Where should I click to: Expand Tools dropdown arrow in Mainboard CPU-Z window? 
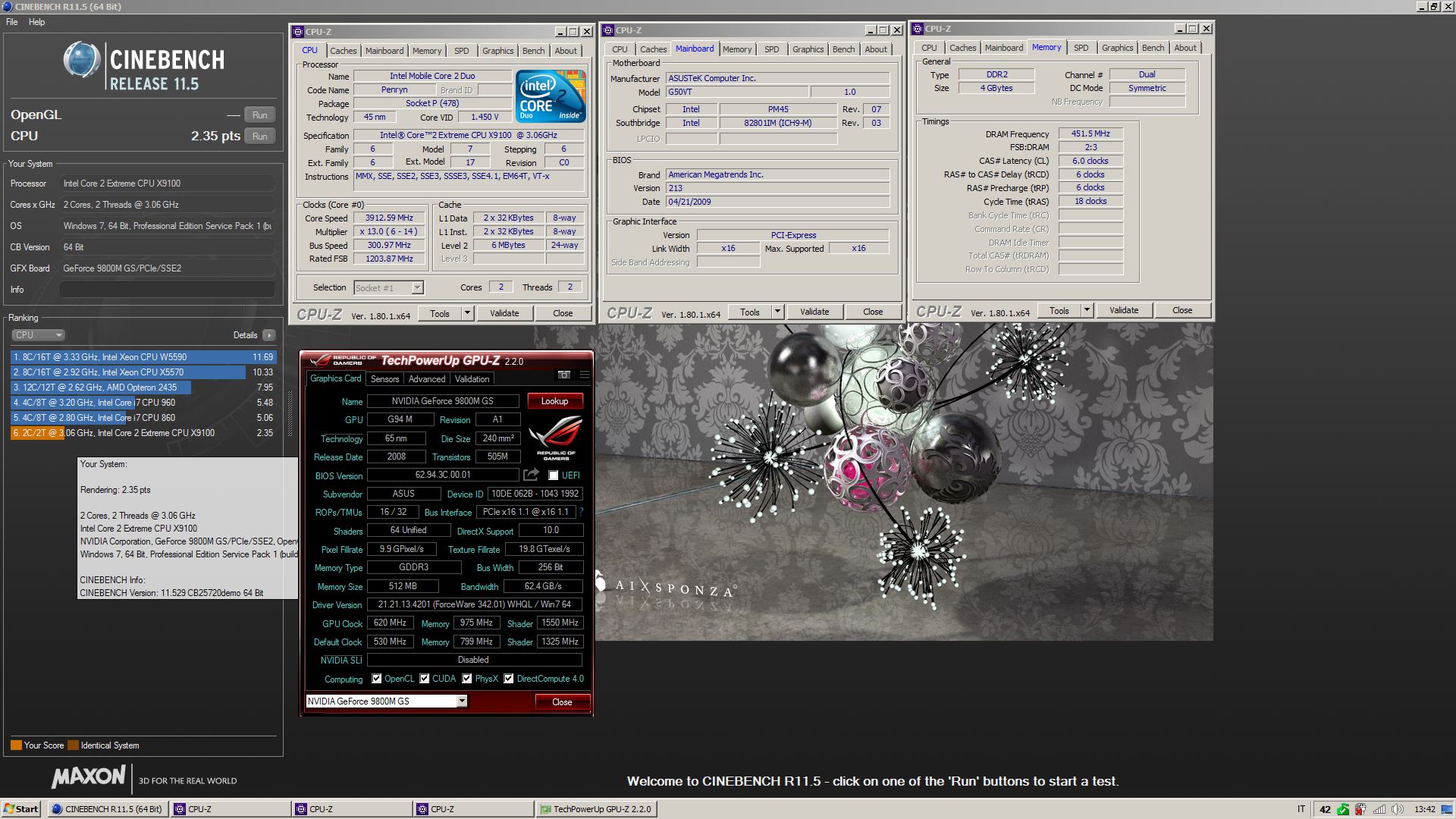[777, 312]
